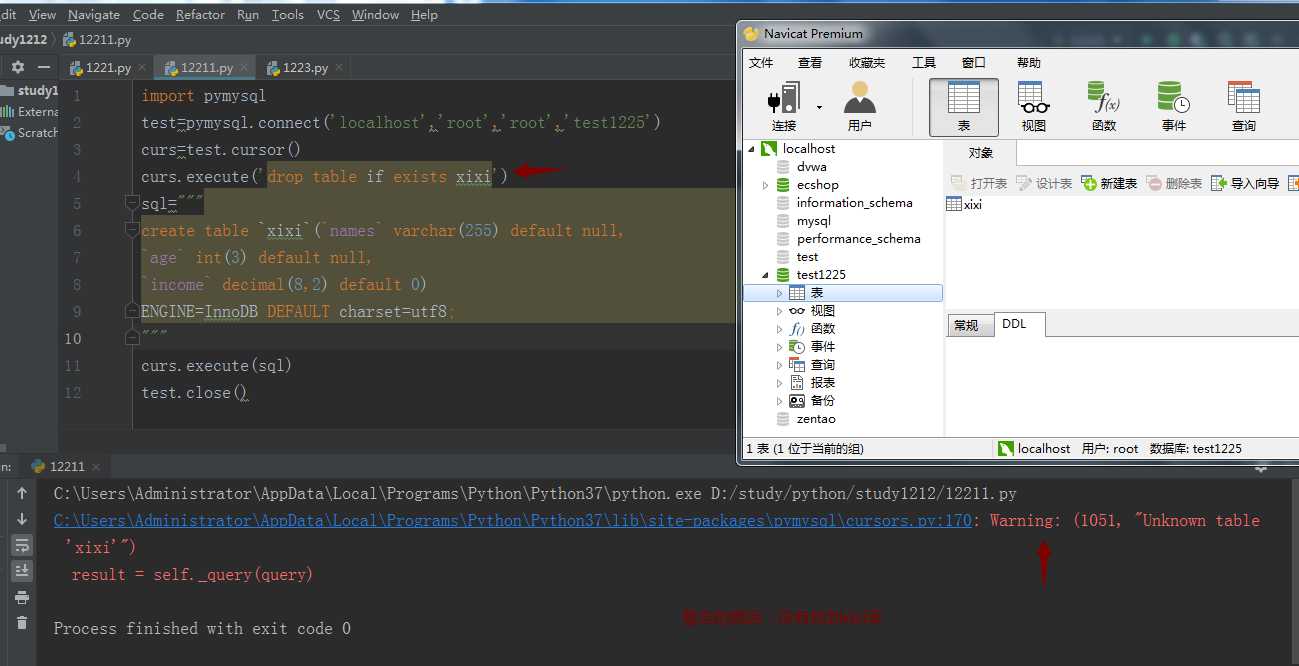Image resolution: width=1299 pixels, height=666 pixels.
Task: Open PyCharm Navigate menu
Action: (x=94, y=15)
